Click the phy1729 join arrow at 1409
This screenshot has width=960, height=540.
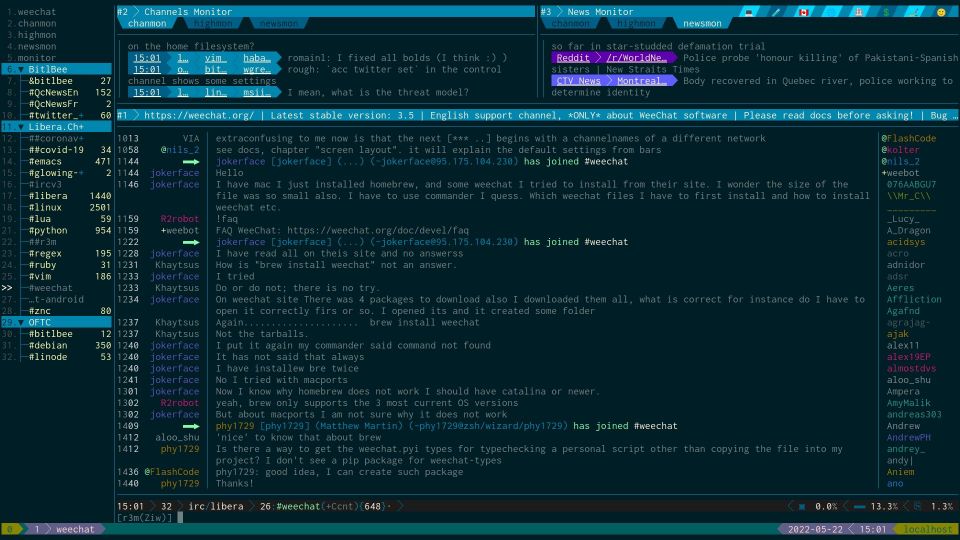pyautogui.click(x=191, y=426)
